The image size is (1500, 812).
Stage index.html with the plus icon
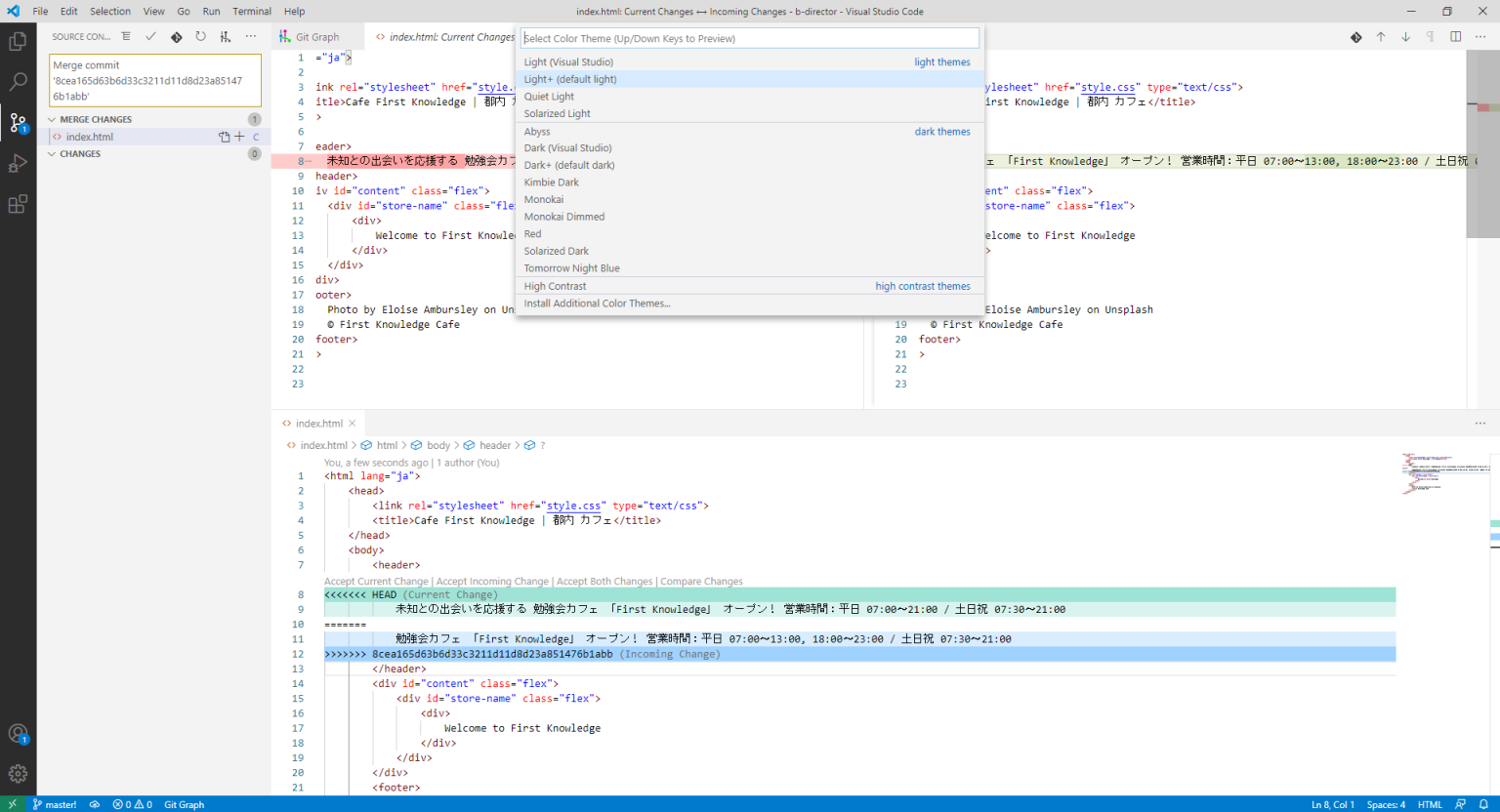[237, 137]
